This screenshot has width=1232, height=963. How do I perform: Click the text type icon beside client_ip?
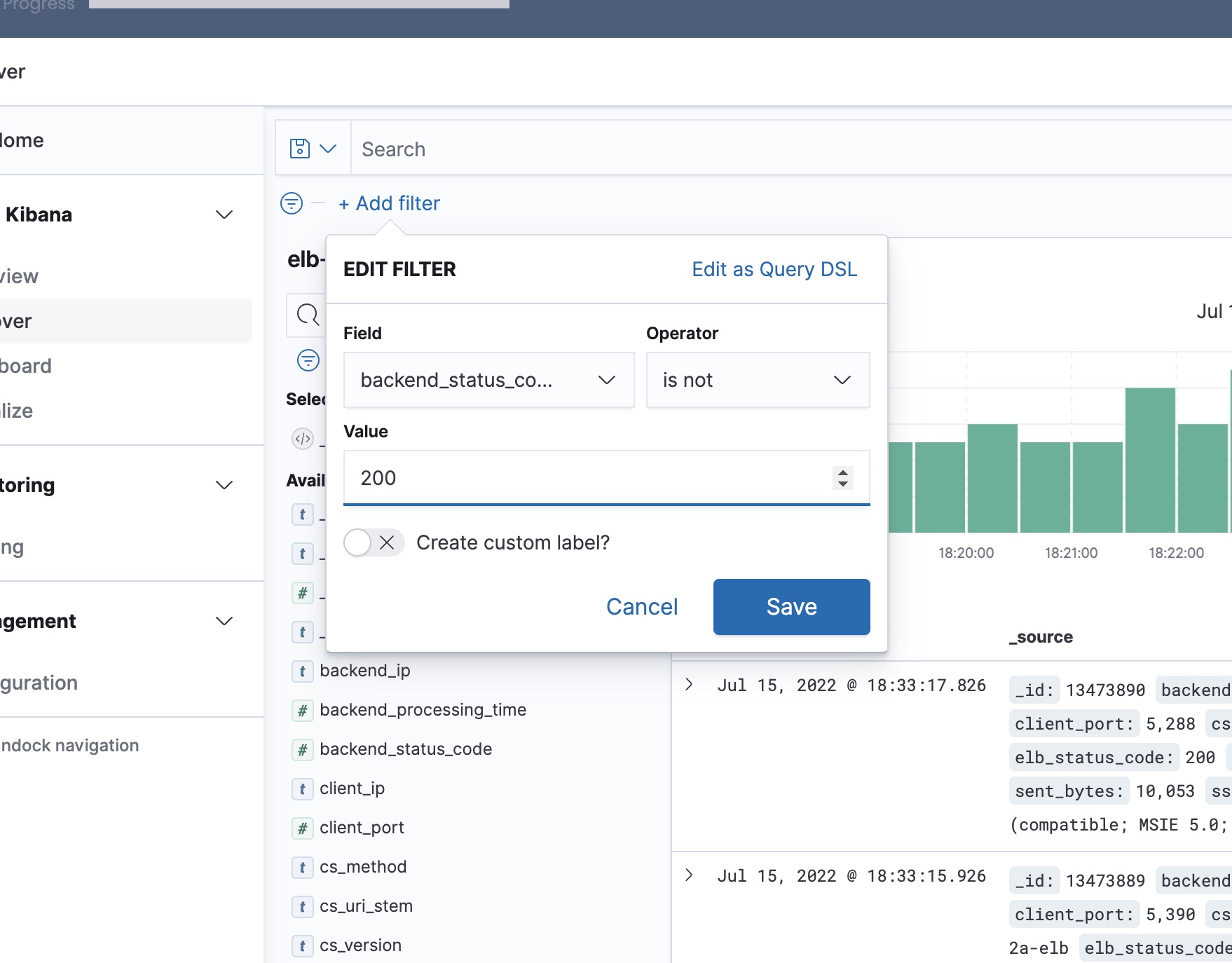pos(302,788)
